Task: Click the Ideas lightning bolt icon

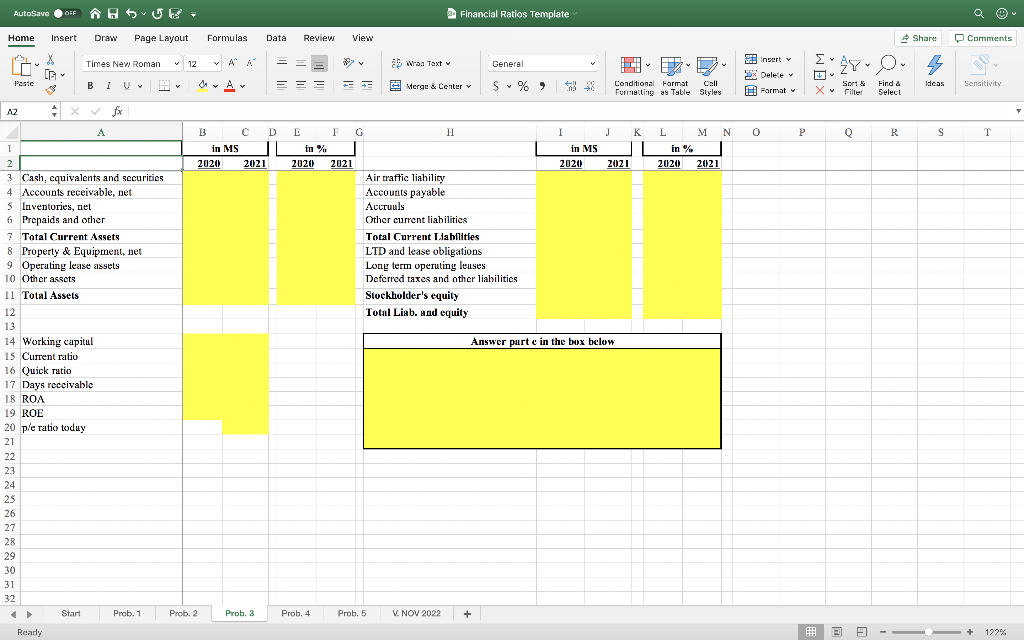Action: tap(934, 66)
